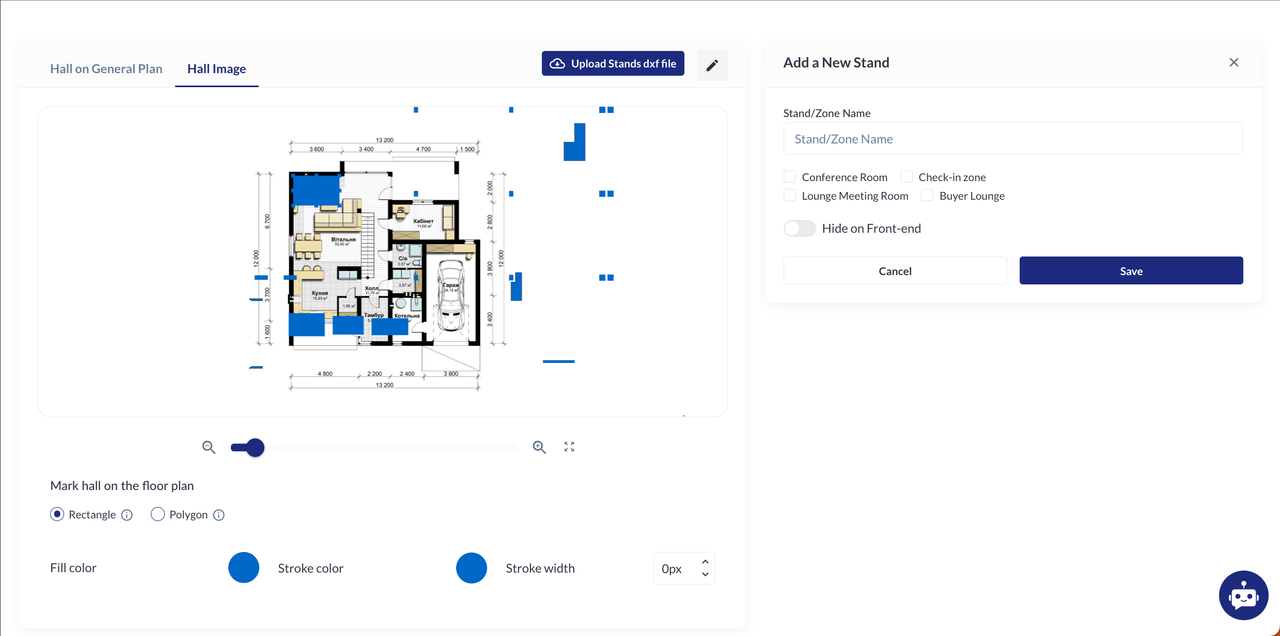
Task: Select the Hall Image tab
Action: point(216,69)
